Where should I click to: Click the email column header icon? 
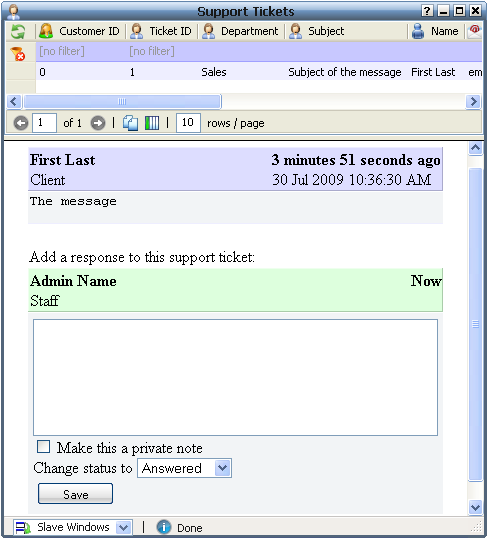475,31
